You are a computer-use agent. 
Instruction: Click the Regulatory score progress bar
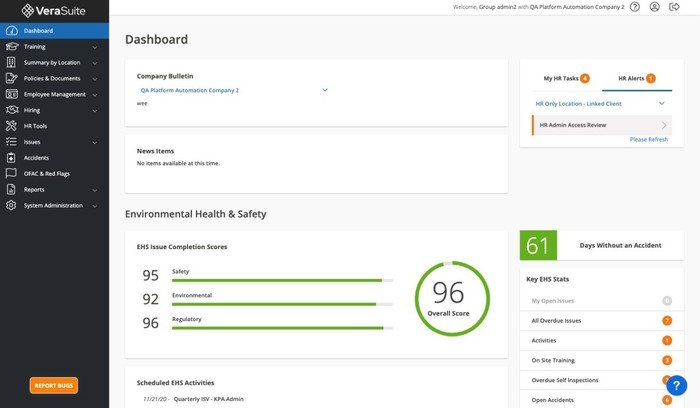[282, 328]
